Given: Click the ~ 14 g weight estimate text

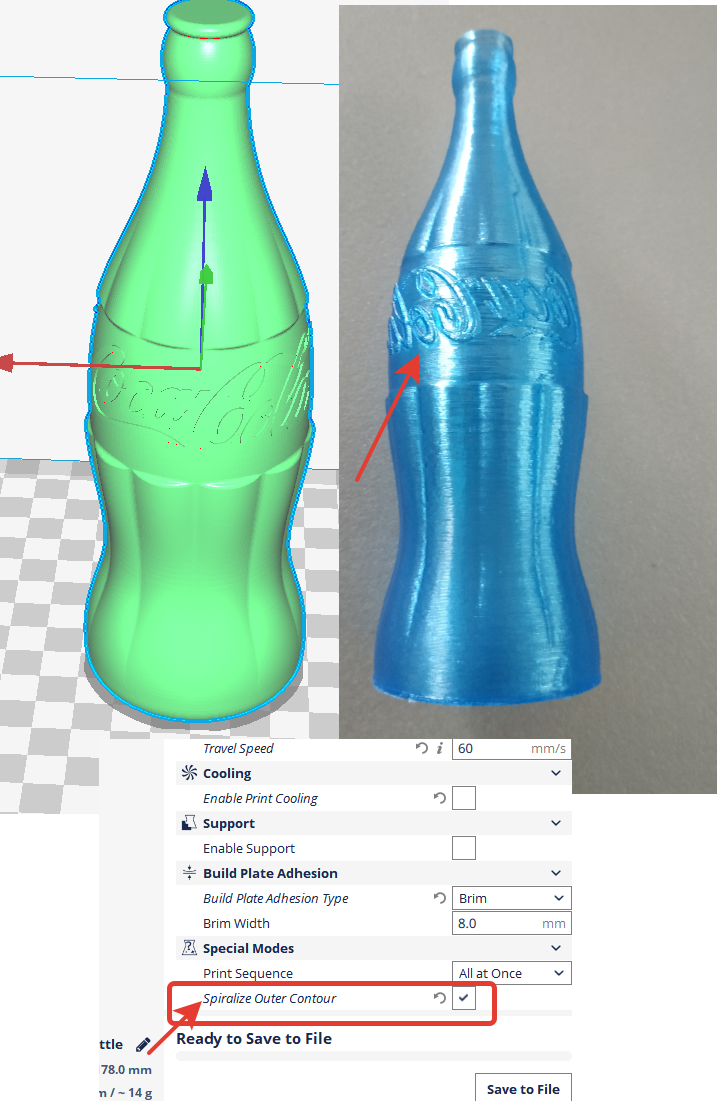Looking at the screenshot, I should [x=135, y=1093].
